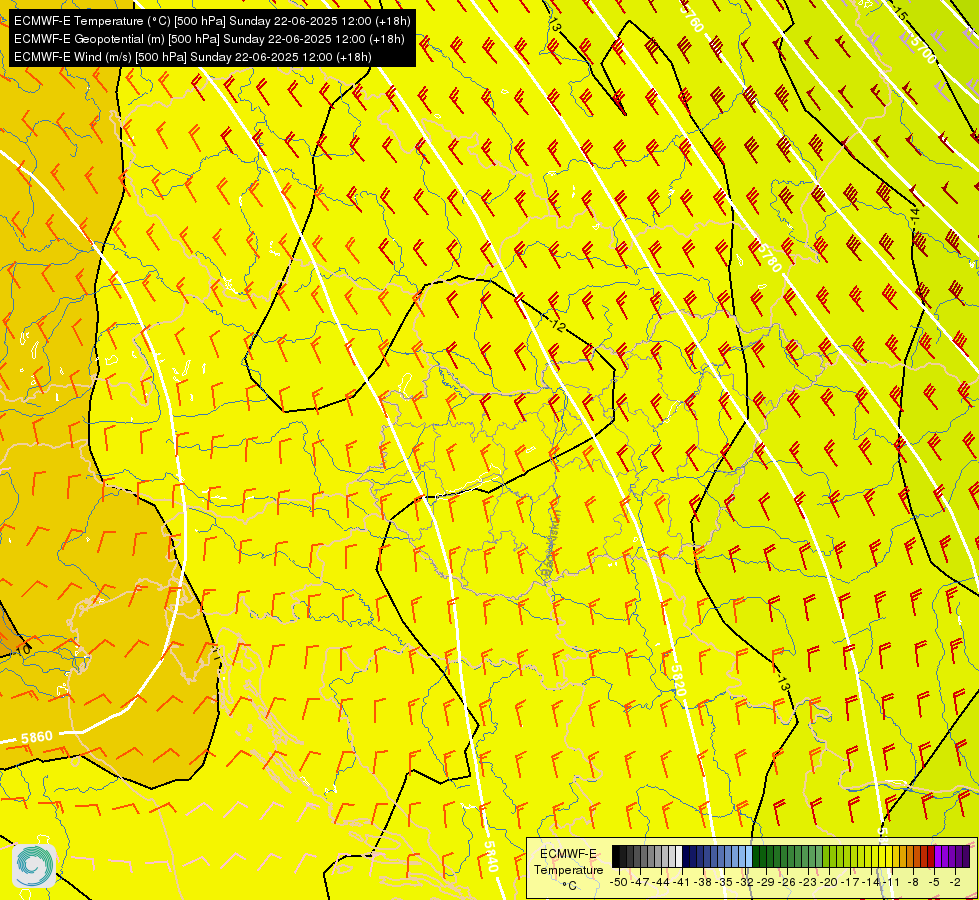Click the 5860 geopotential contour label

[37, 738]
